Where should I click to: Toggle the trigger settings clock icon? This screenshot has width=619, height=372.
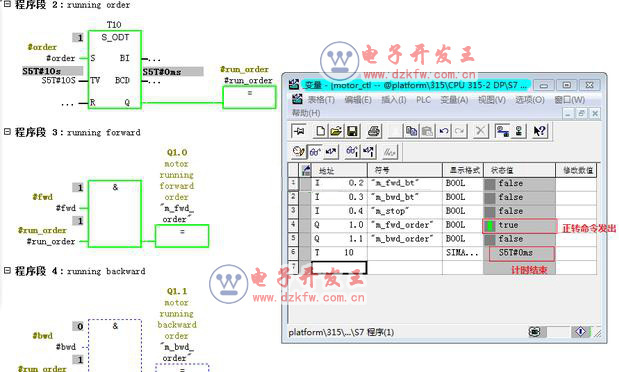pyautogui.click(x=298, y=152)
